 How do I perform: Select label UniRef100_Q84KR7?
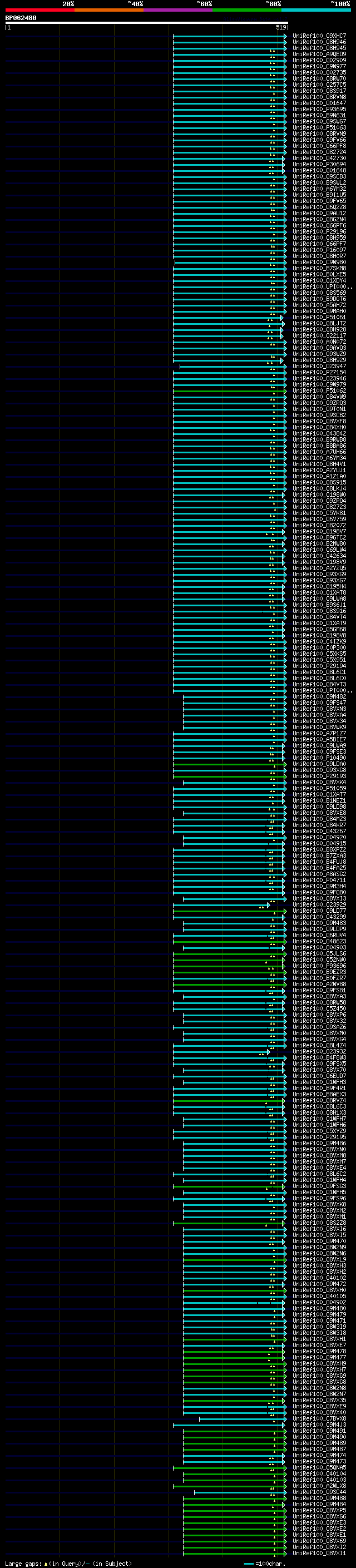[x=319, y=825]
